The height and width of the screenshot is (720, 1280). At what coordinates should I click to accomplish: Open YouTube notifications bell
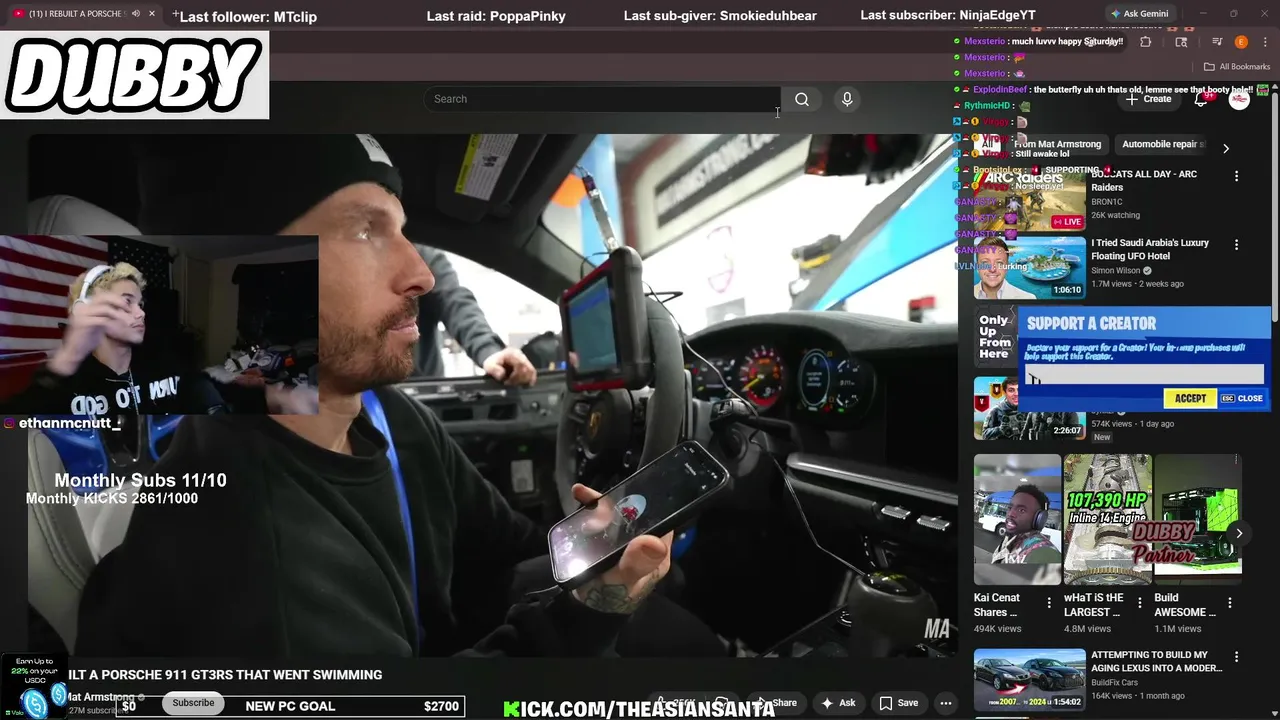[x=1201, y=99]
